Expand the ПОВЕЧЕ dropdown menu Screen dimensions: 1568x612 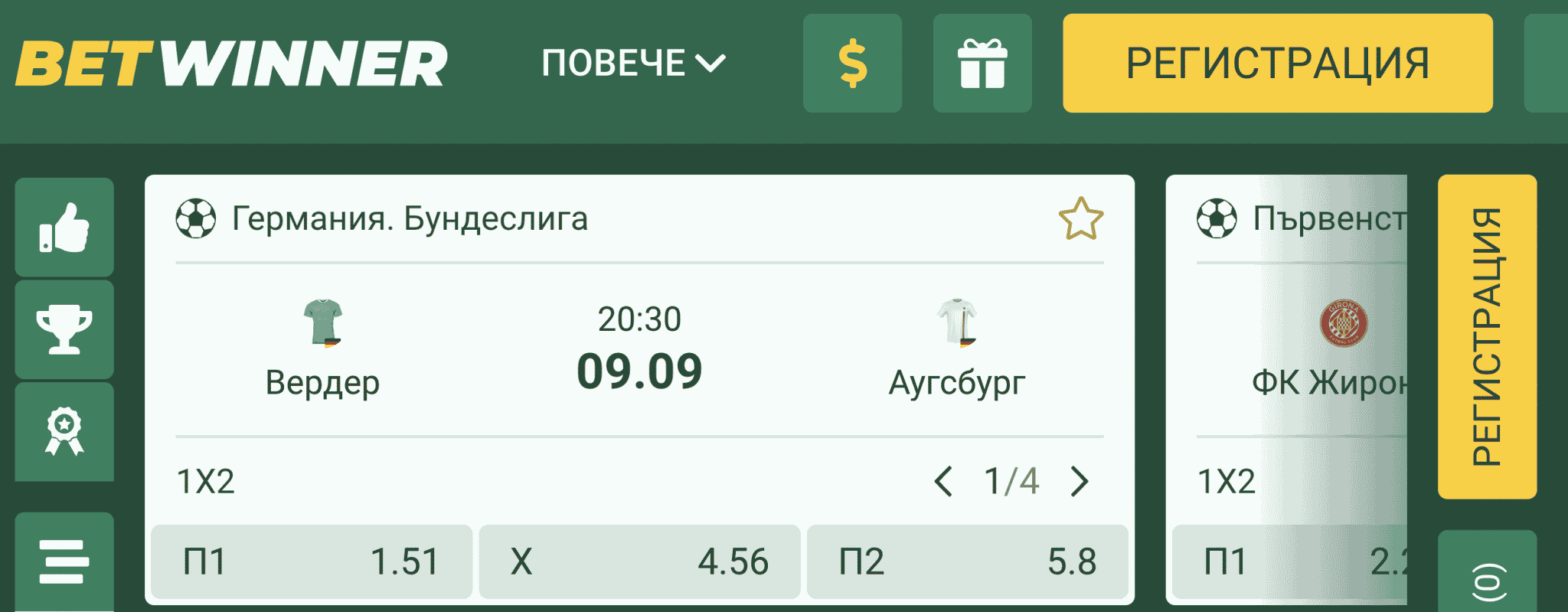click(x=633, y=64)
